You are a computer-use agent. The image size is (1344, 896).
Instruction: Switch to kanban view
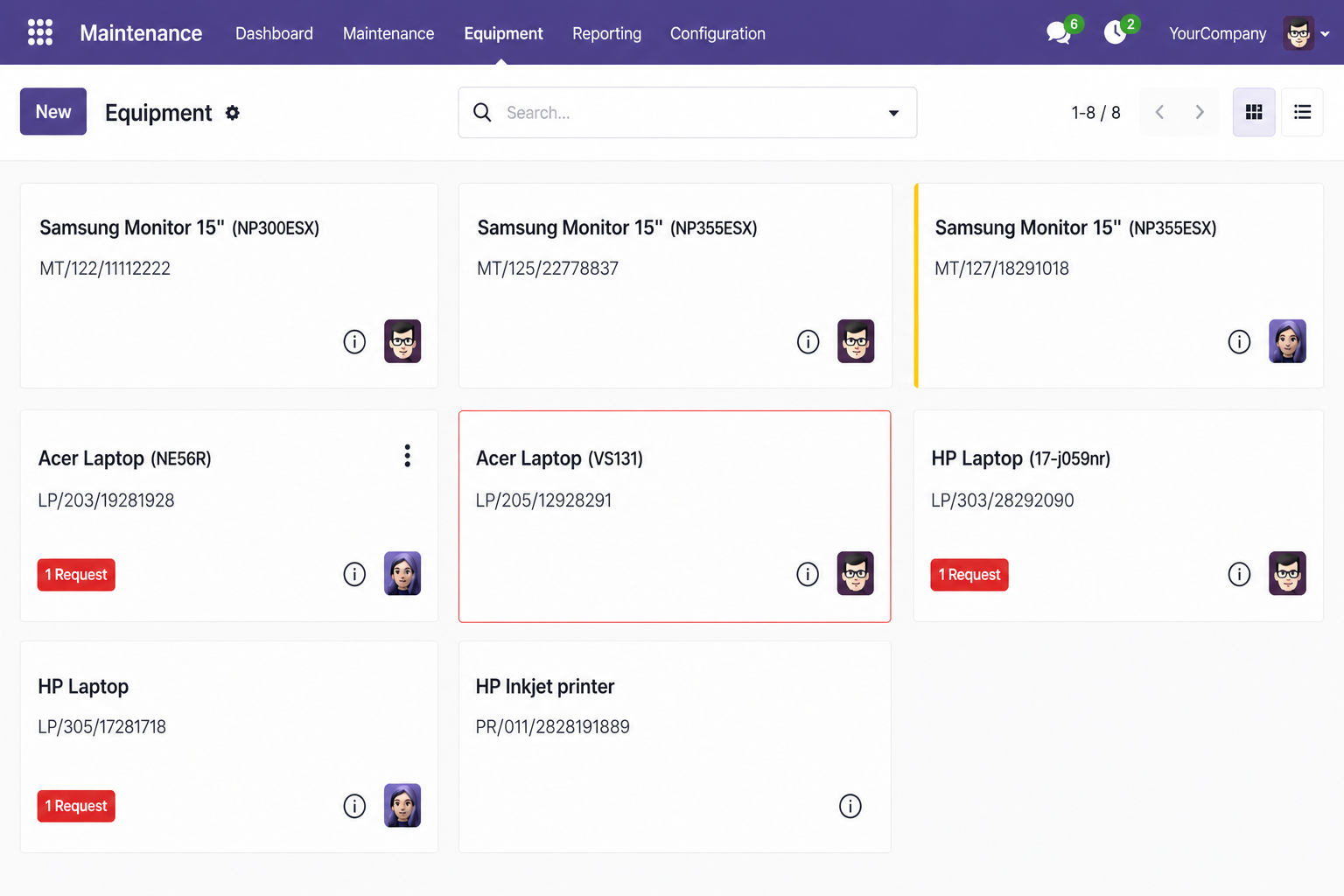coord(1254,112)
